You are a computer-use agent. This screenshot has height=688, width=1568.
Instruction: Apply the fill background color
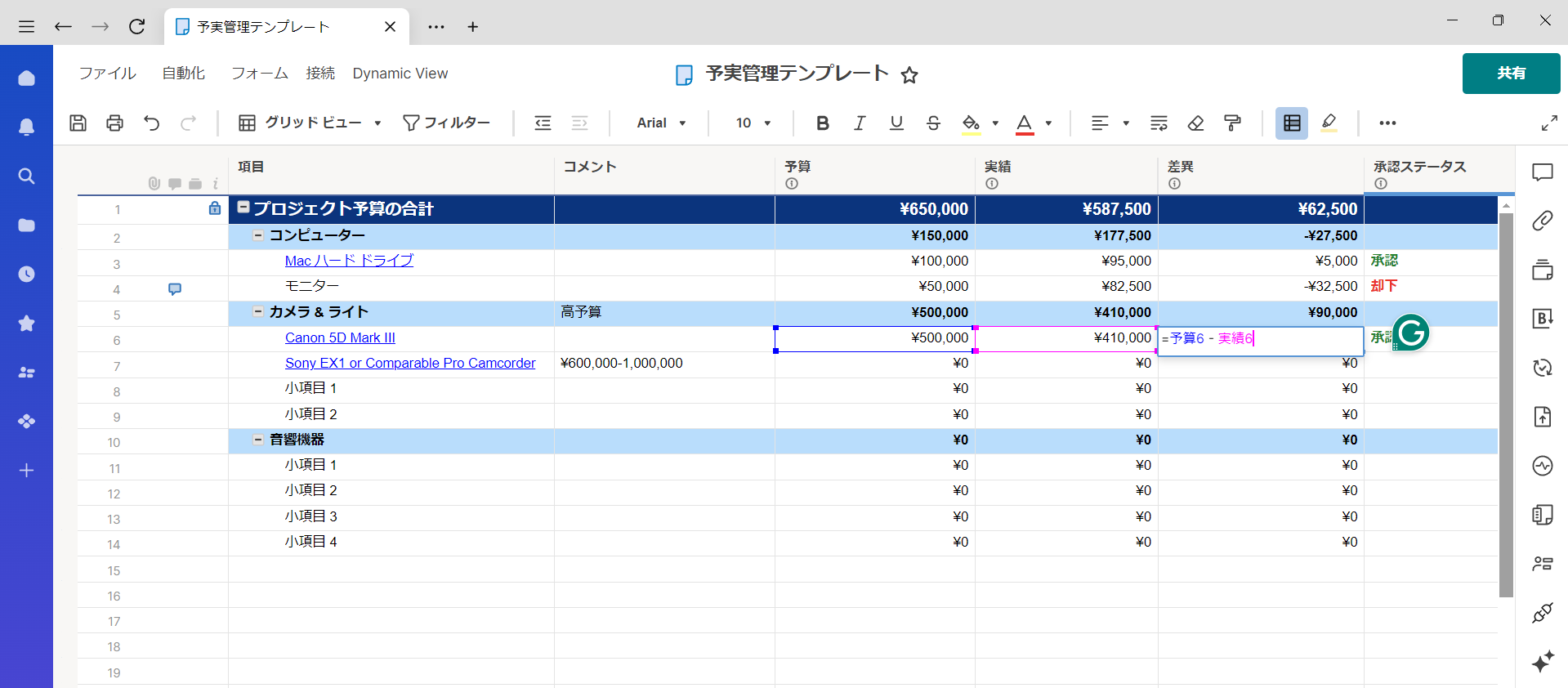click(971, 123)
